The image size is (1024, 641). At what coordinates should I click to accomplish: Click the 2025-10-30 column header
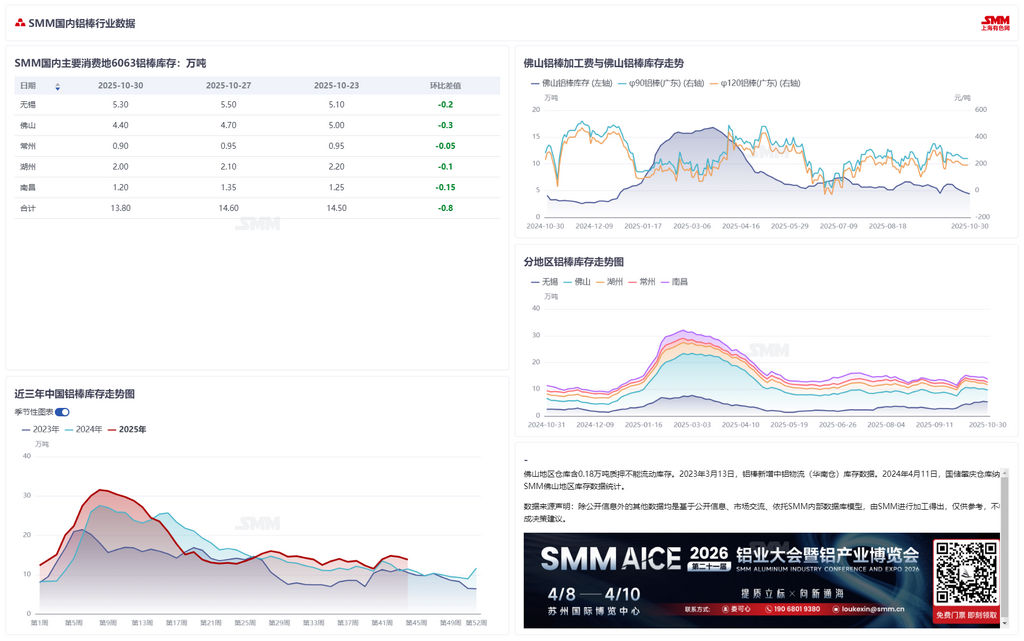[x=120, y=86]
